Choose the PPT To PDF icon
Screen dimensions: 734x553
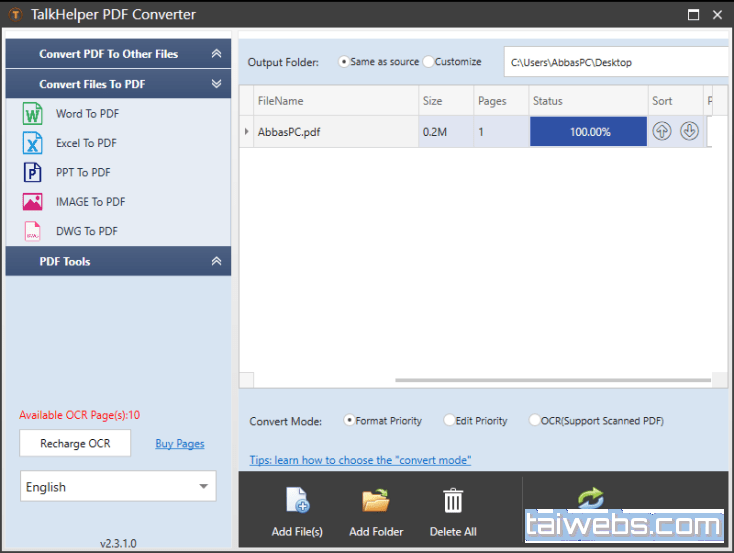(33, 172)
